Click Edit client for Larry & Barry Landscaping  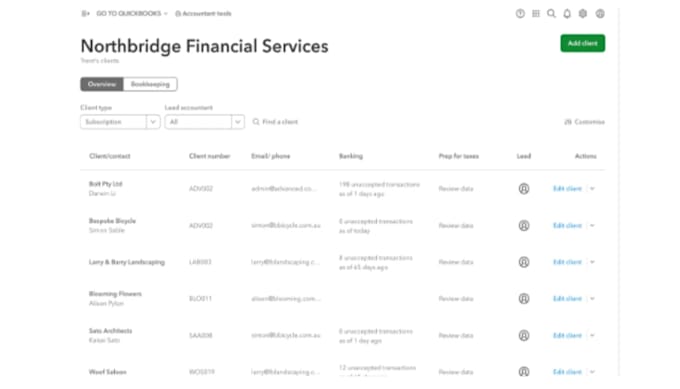567,262
